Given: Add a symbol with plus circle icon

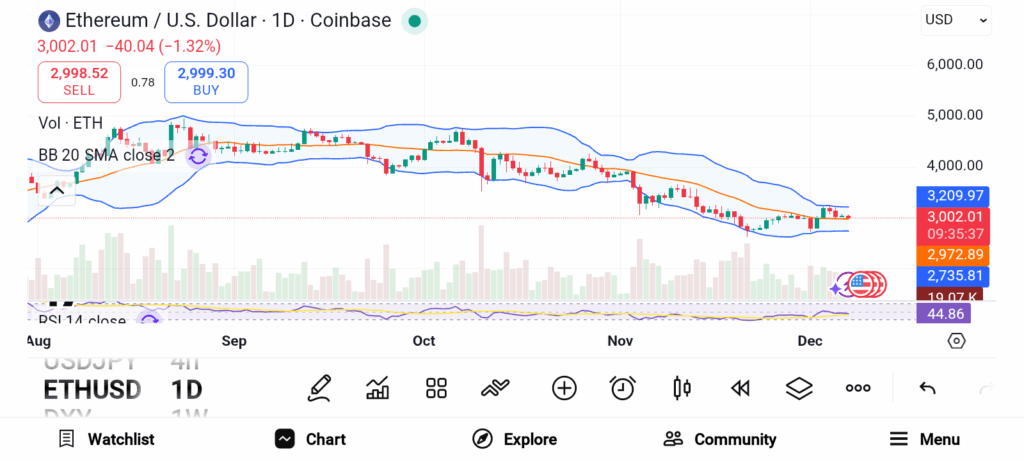Looking at the screenshot, I should pos(564,388).
